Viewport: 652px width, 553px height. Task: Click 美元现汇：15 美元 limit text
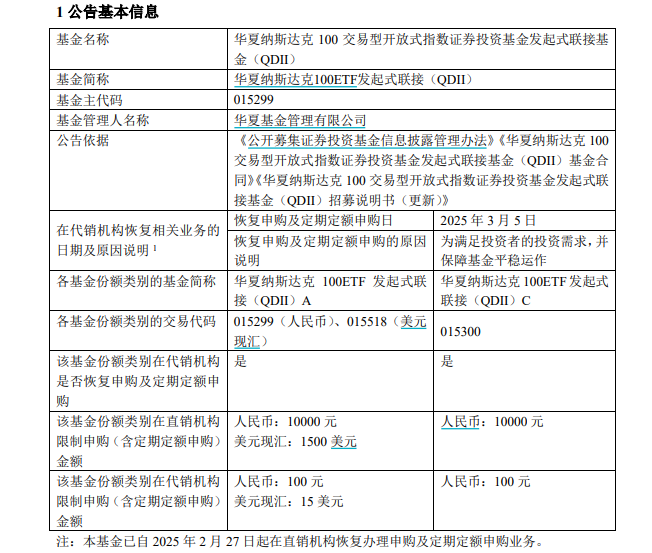[289, 502]
